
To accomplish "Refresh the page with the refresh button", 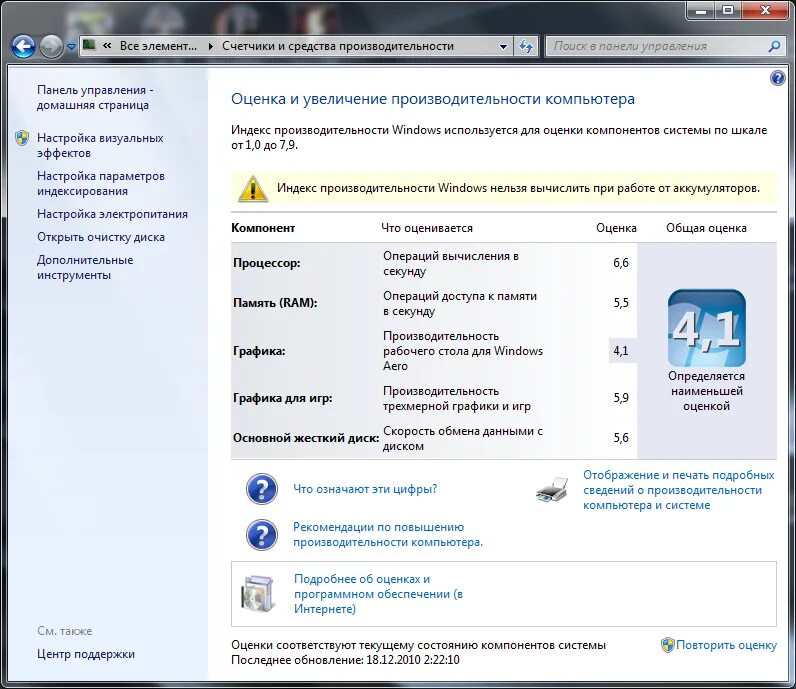I will coord(526,46).
